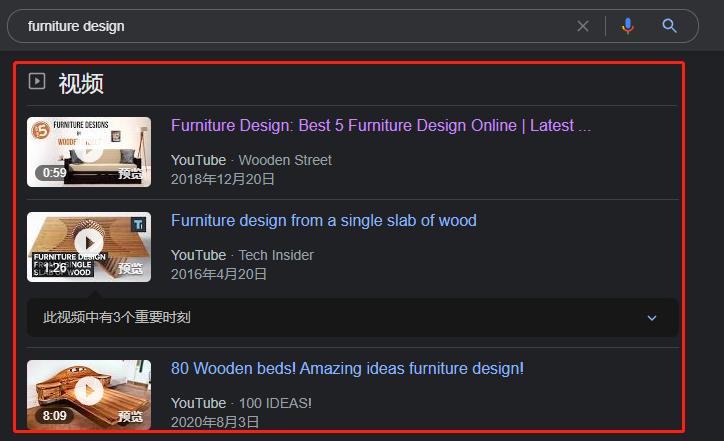Click the 1:26 duration badge
724x441 pixels.
pyautogui.click(x=52, y=268)
